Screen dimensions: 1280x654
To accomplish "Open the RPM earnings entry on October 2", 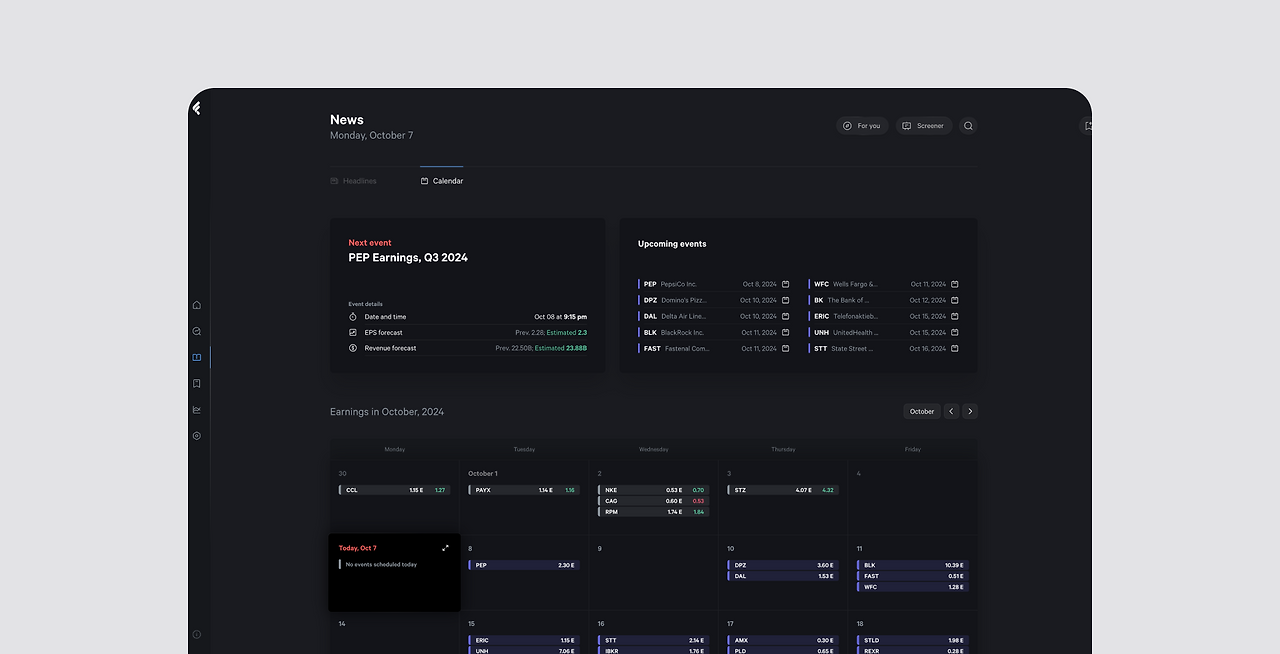I will click(653, 512).
